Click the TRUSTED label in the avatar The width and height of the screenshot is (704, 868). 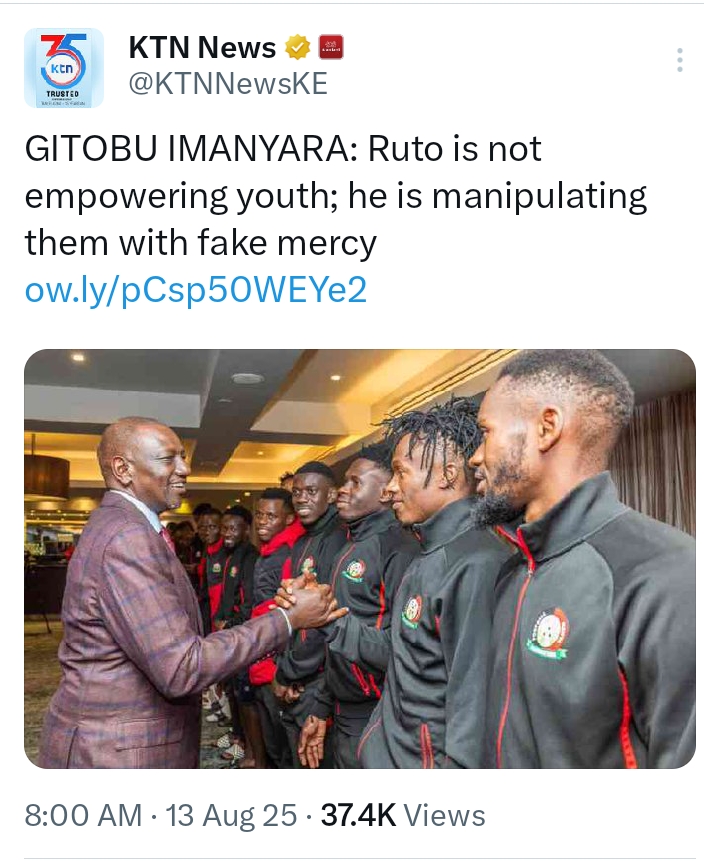(63, 94)
